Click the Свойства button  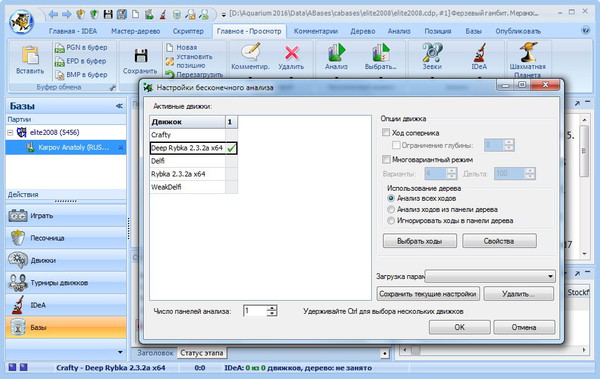click(499, 241)
